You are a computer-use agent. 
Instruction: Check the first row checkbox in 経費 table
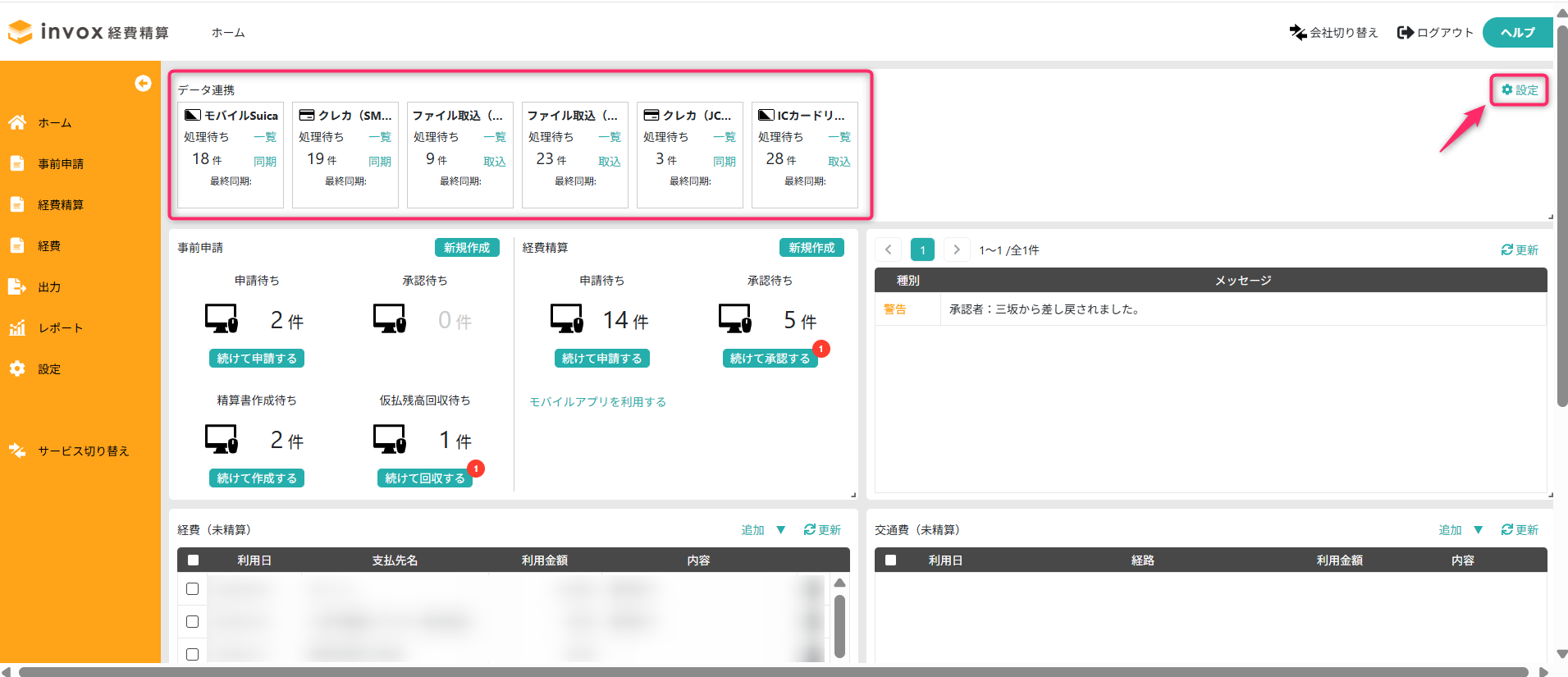pos(193,588)
